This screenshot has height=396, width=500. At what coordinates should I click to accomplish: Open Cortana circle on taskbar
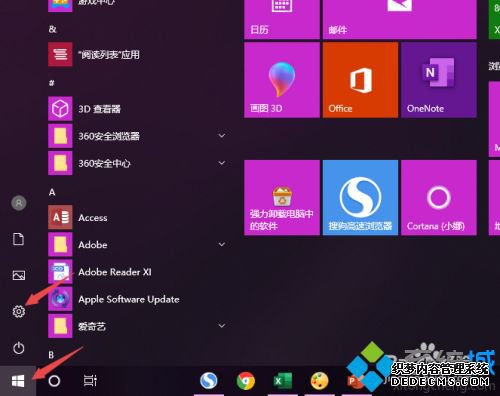tap(54, 381)
